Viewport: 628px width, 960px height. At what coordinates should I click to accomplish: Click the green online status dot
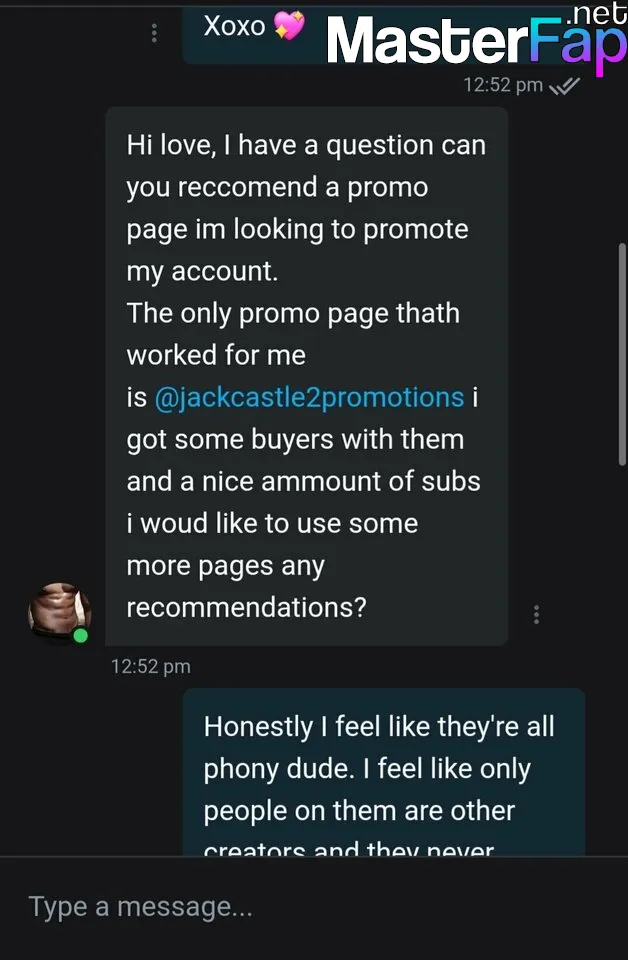click(x=80, y=635)
